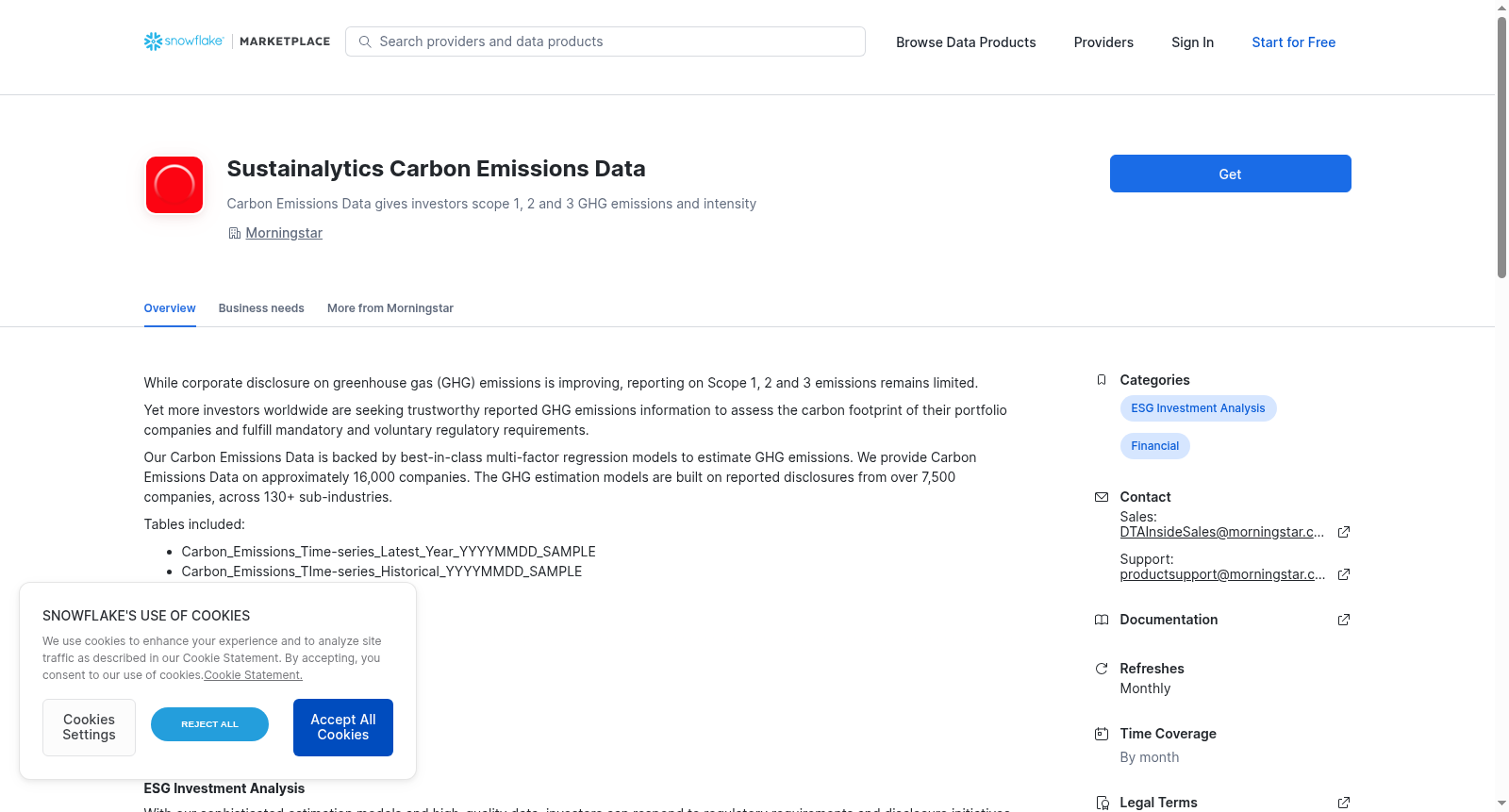
Task: Click Start for Free link
Action: coord(1293,42)
